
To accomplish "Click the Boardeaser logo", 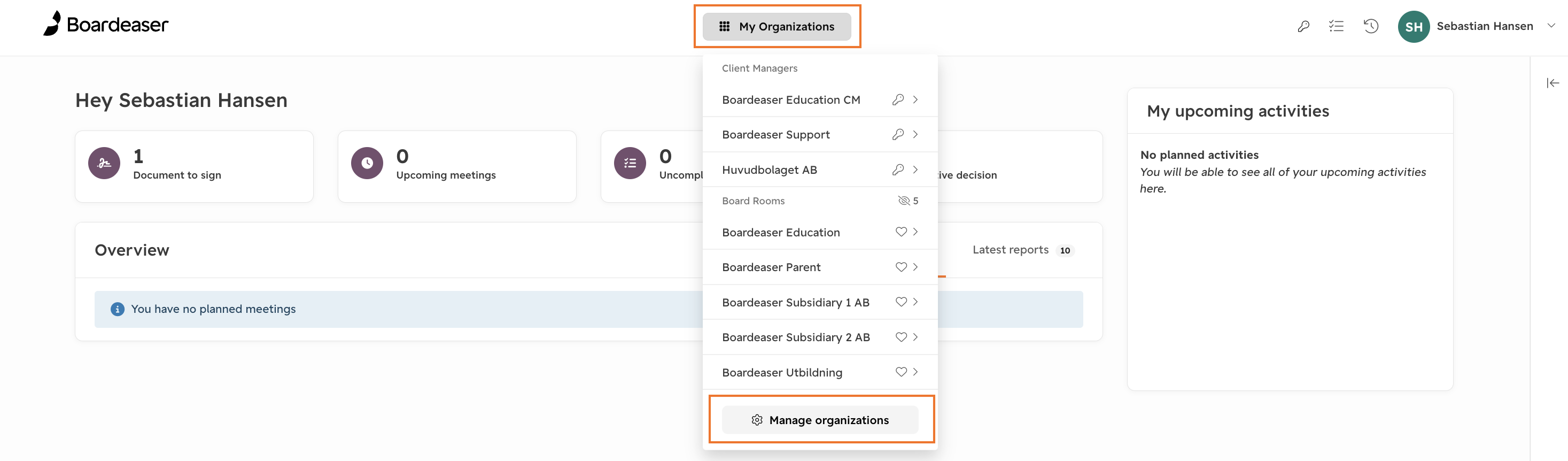I will 106,24.
